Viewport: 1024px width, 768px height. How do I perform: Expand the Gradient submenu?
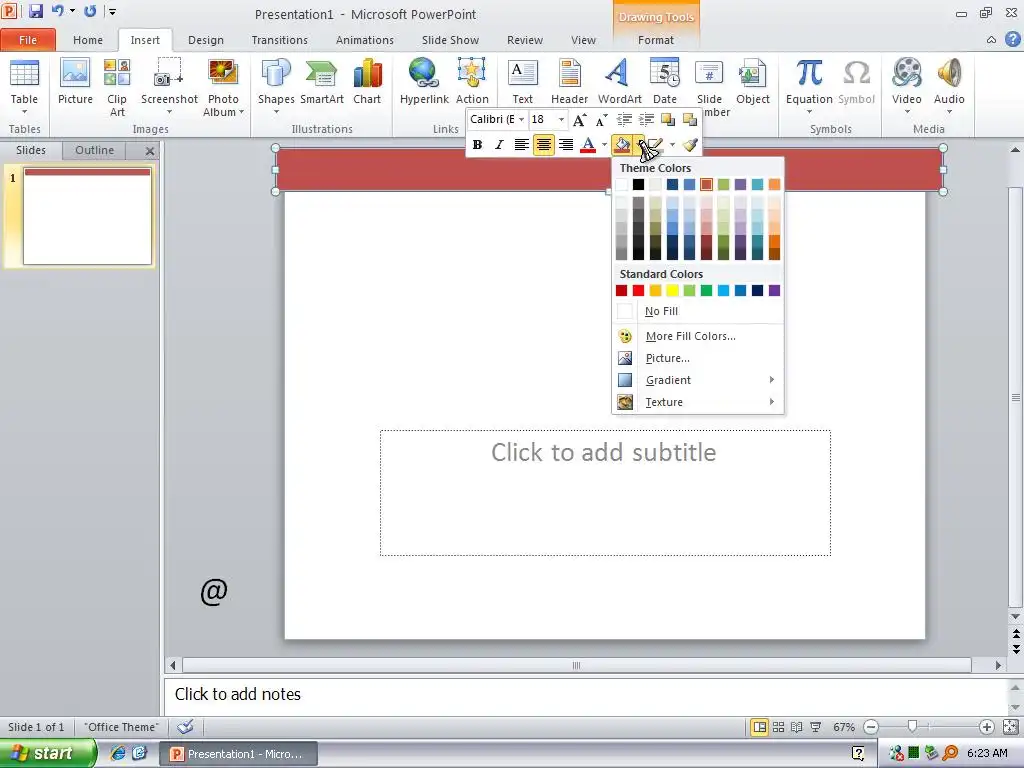click(697, 380)
